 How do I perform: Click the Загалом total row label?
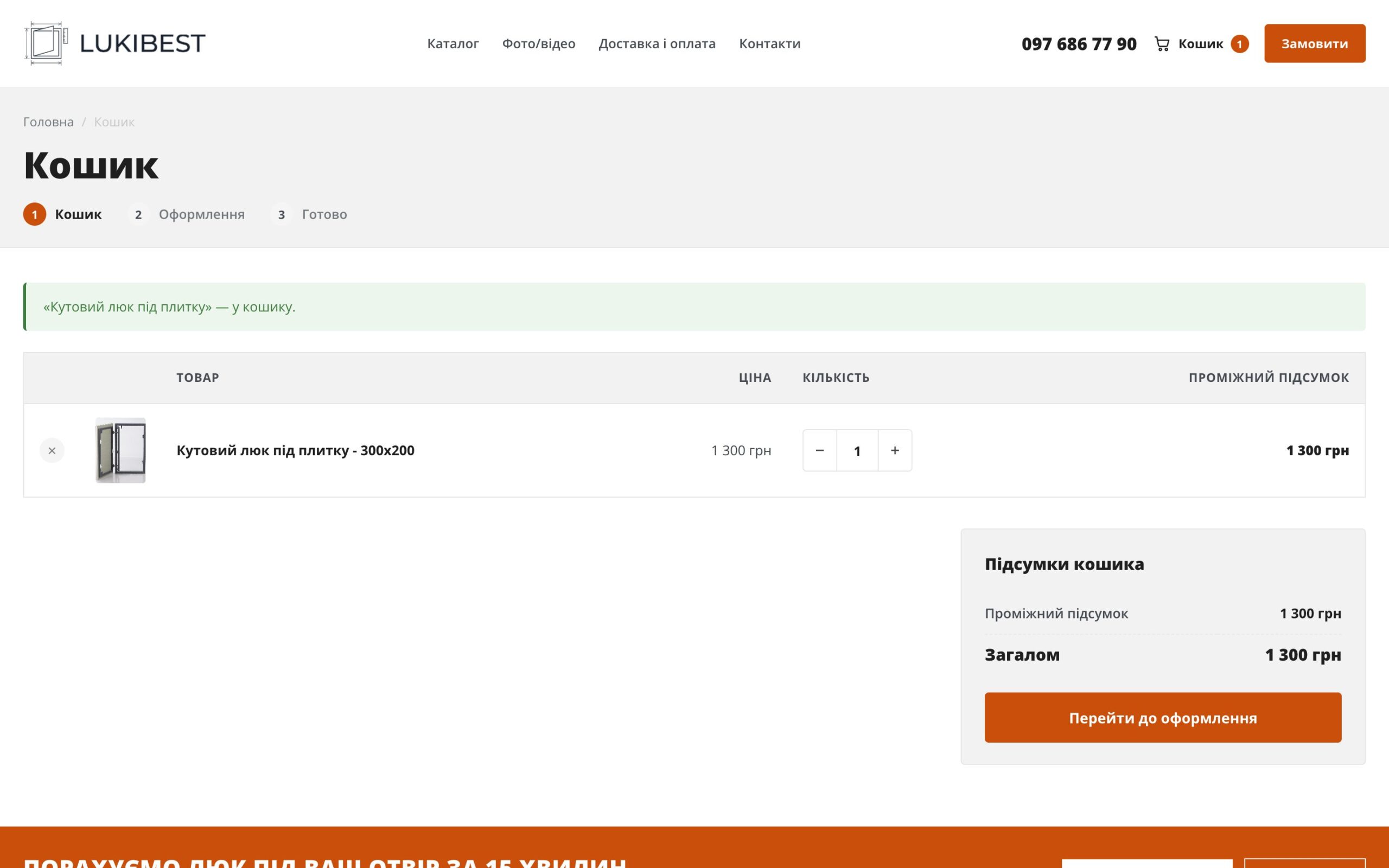pyautogui.click(x=1022, y=655)
